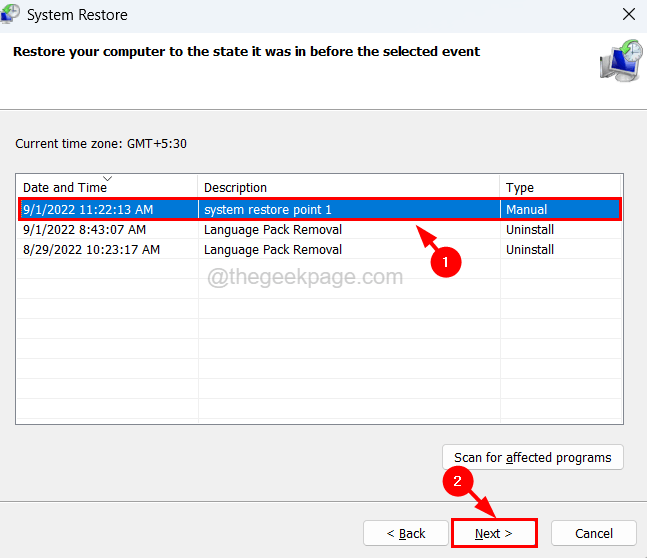The height and width of the screenshot is (558, 647).
Task: Click the Uninstall type for 9/1/2022 entry
Action: [x=530, y=229]
